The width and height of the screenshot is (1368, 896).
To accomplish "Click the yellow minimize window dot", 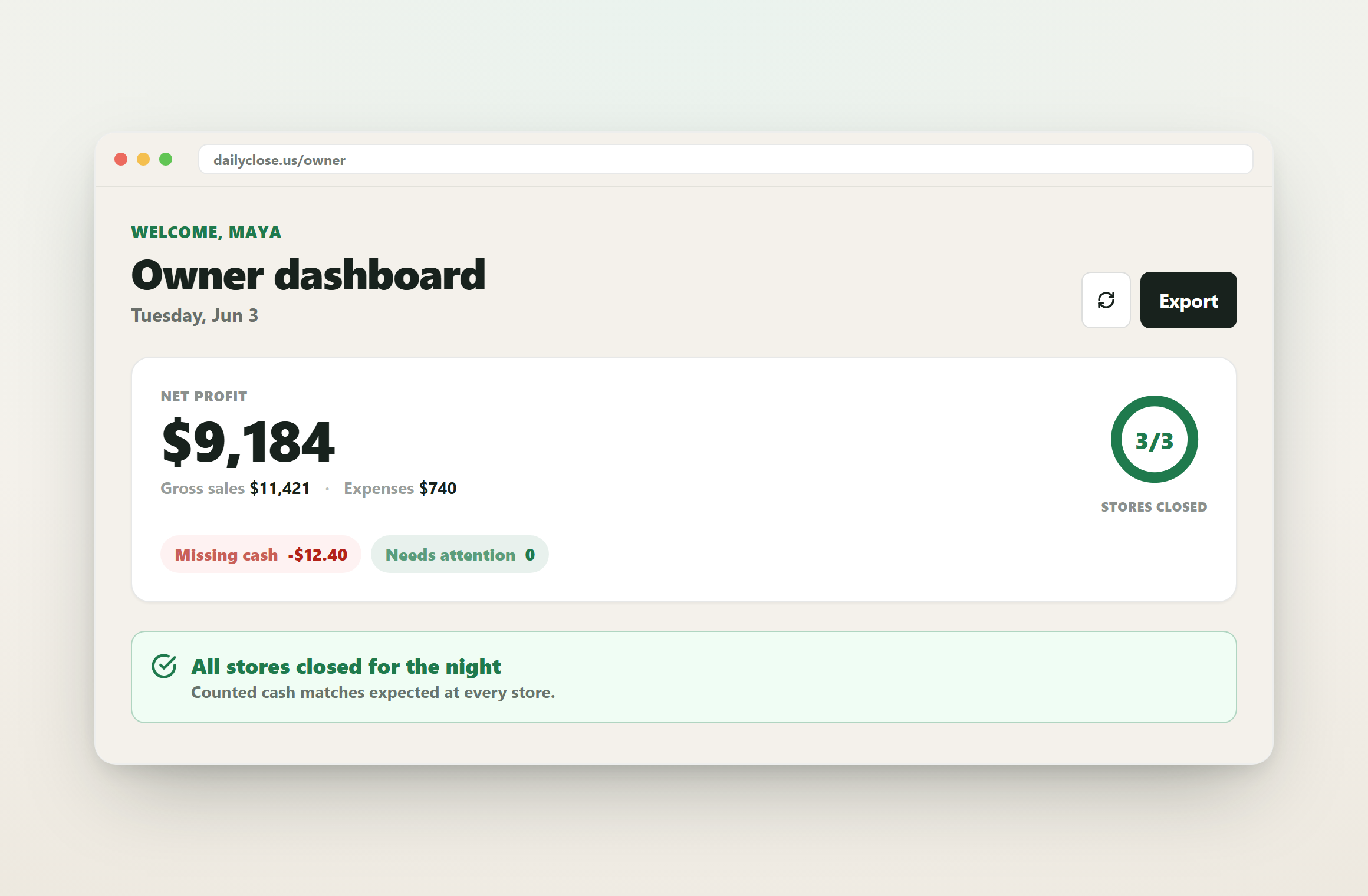I will click(x=143, y=159).
